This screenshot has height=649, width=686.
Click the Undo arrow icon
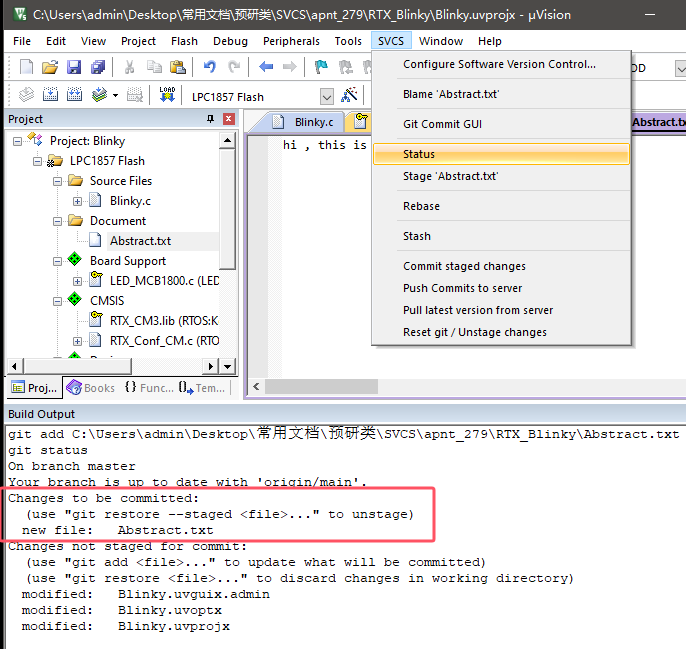209,67
